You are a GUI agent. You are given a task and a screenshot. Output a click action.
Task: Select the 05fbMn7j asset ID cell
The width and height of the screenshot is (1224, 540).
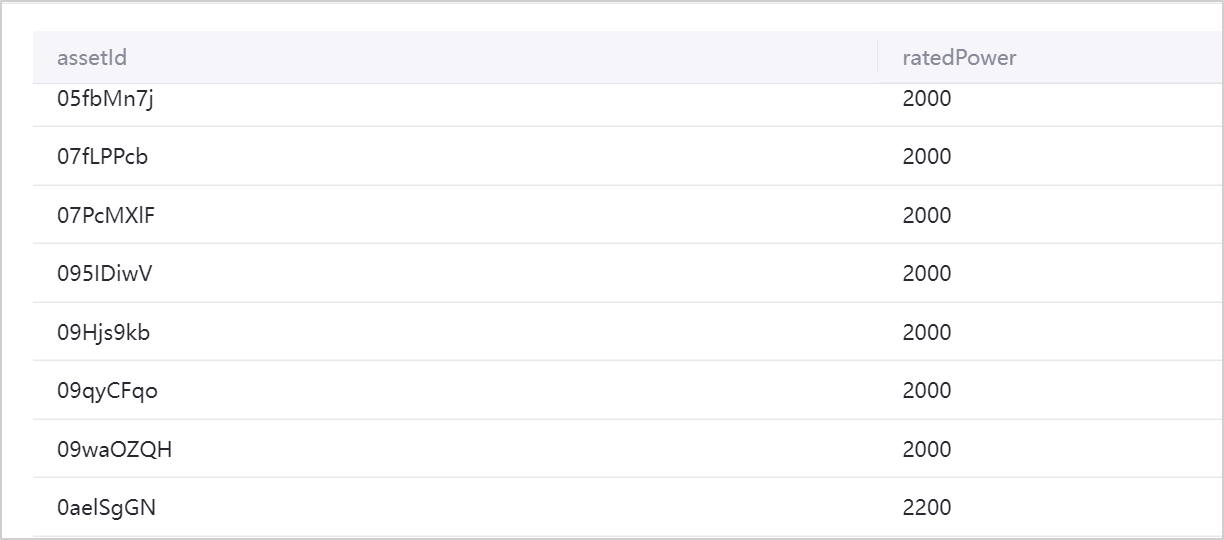[105, 99]
